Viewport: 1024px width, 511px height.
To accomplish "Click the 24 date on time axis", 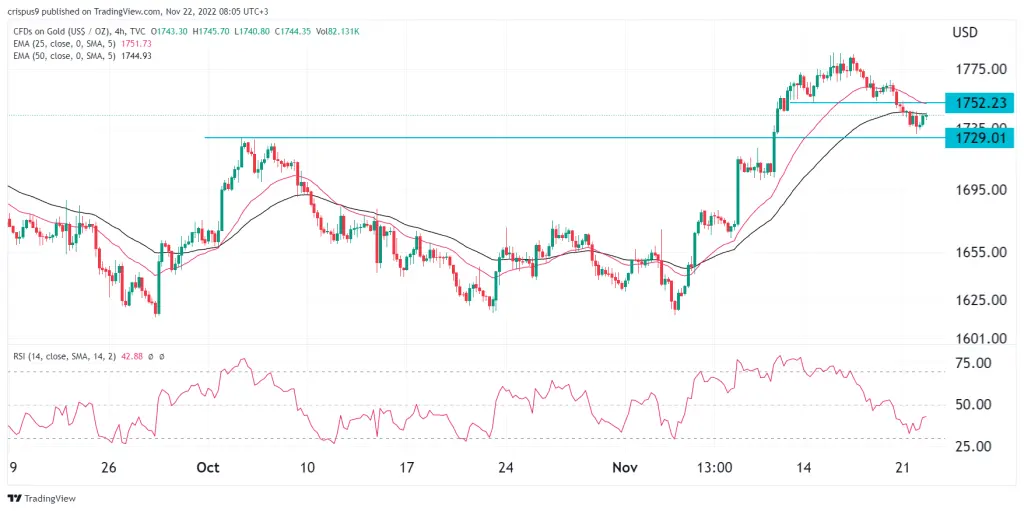I will point(506,468).
